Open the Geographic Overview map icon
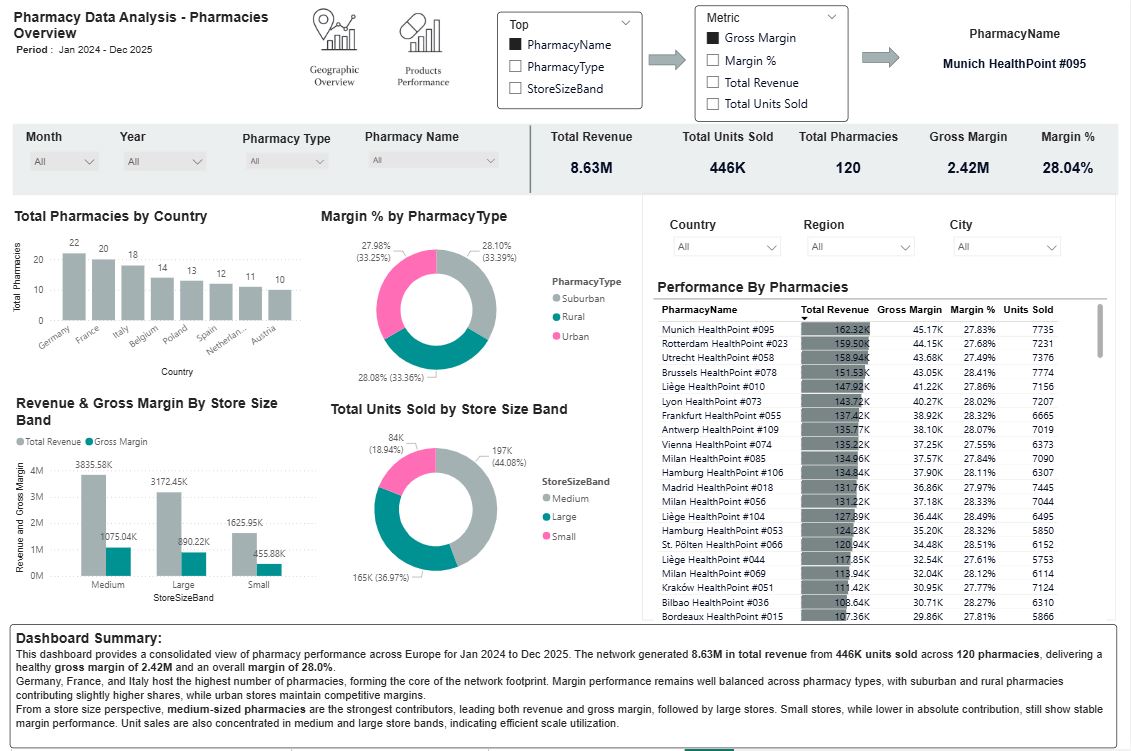 click(x=334, y=31)
